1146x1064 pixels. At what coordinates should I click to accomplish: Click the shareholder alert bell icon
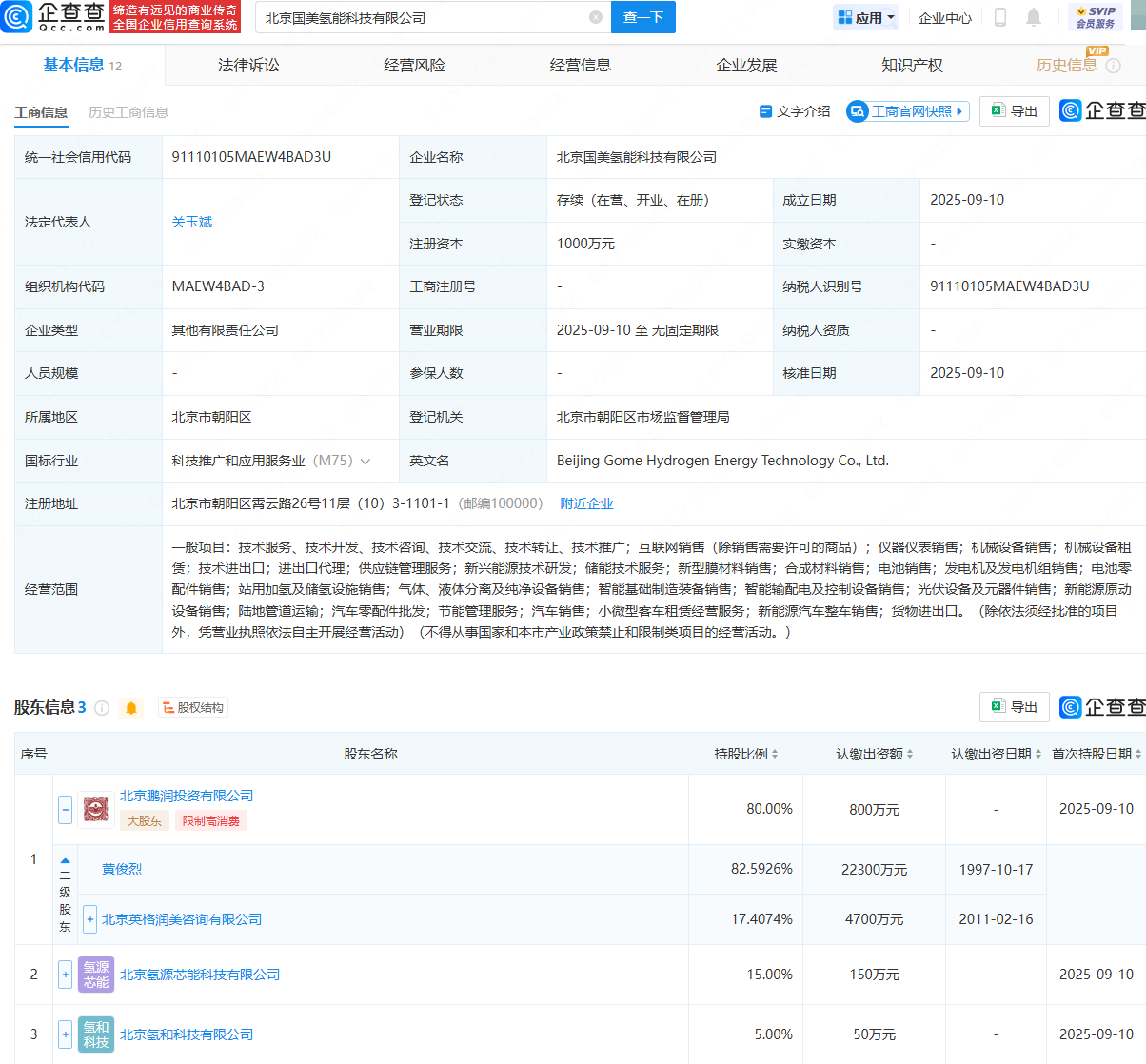[x=131, y=708]
